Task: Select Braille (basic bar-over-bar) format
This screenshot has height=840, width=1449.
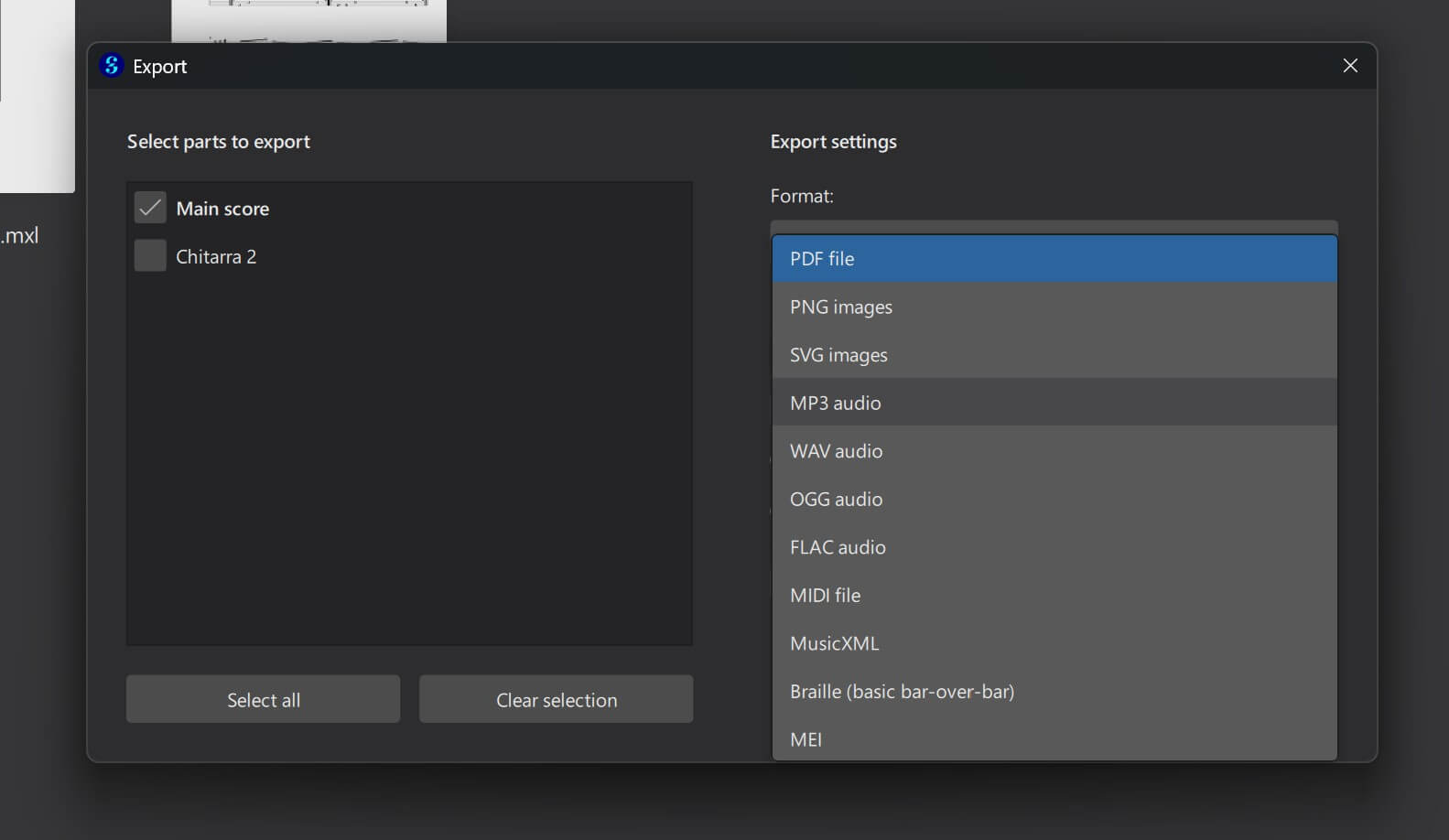Action: tap(1054, 692)
